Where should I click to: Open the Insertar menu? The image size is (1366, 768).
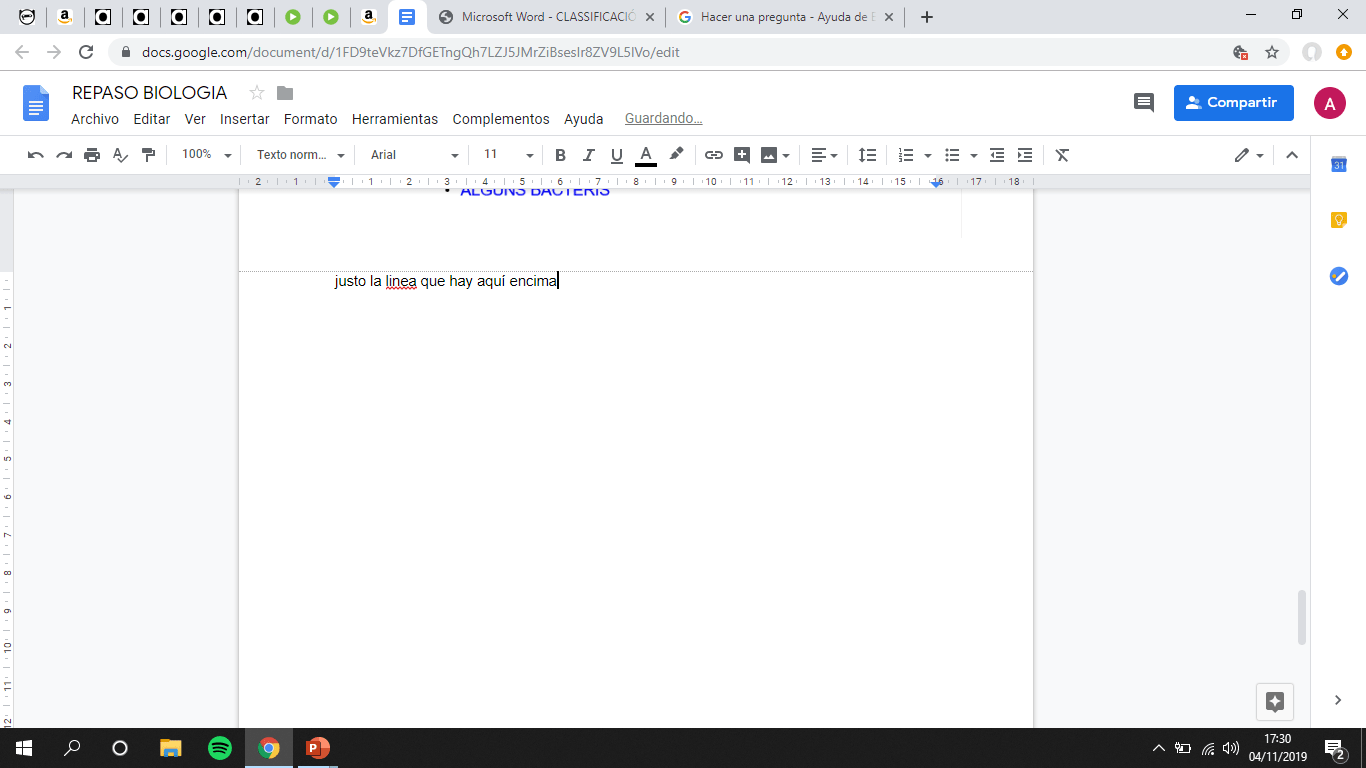tap(245, 119)
